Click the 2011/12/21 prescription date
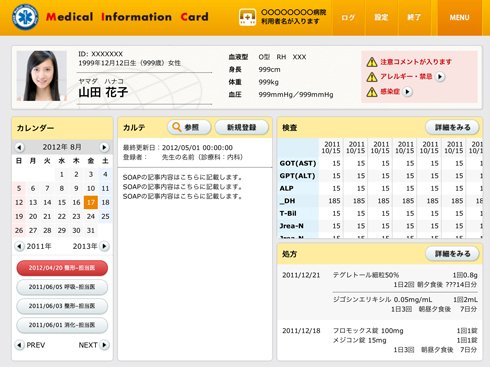Screen dimensions: 490x367 coord(301,275)
